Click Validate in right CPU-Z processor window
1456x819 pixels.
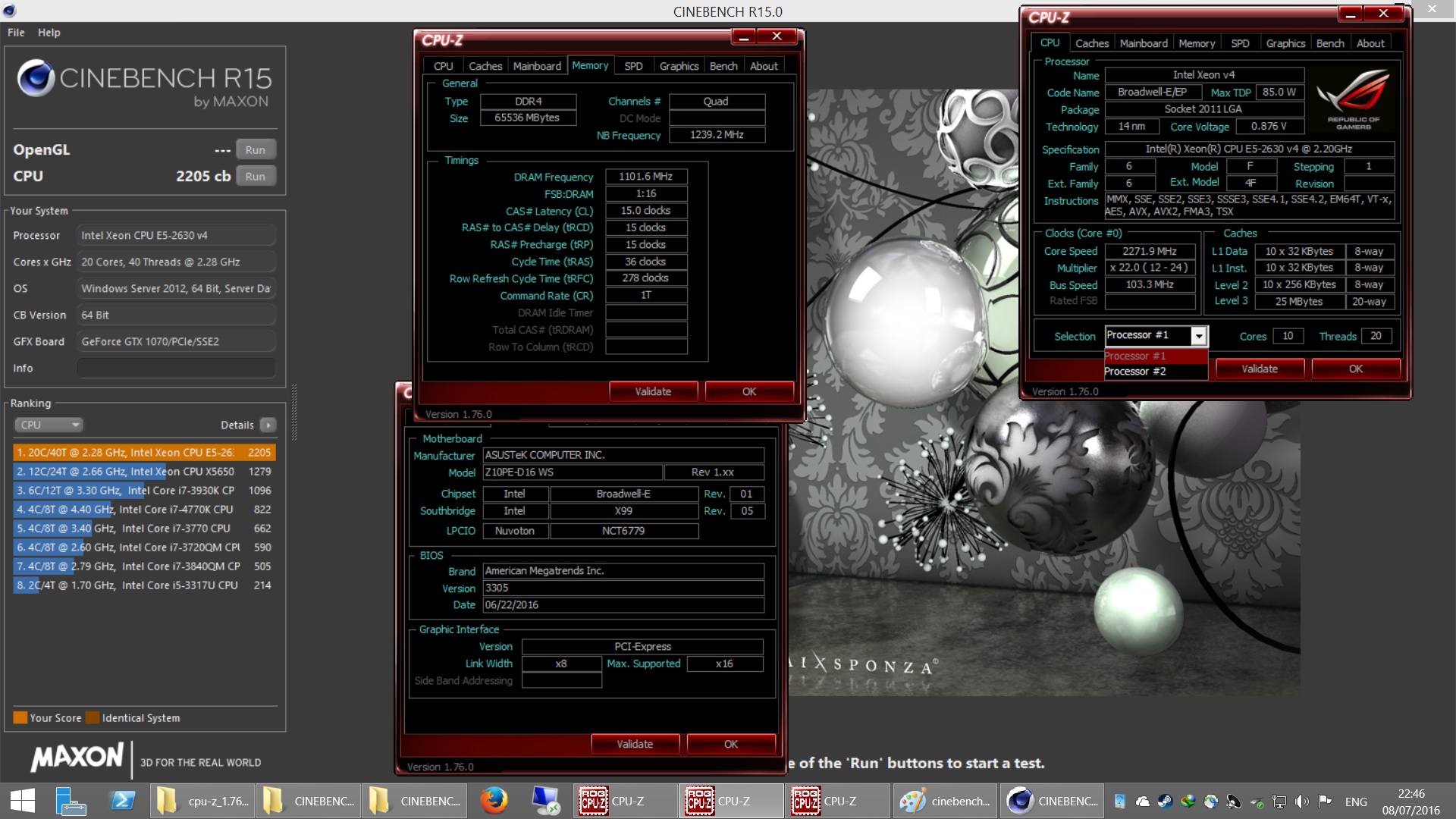click(x=1260, y=369)
